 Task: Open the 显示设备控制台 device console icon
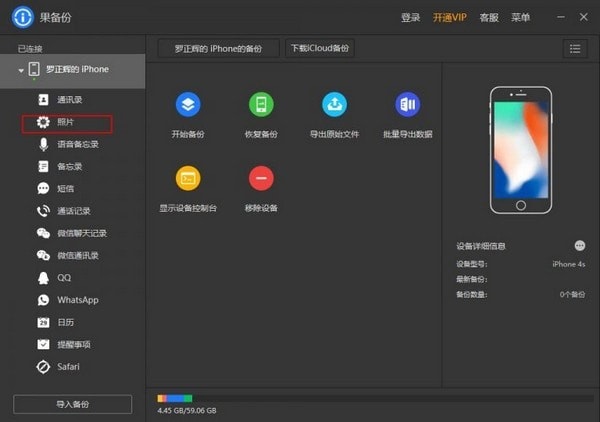pyautogui.click(x=187, y=178)
